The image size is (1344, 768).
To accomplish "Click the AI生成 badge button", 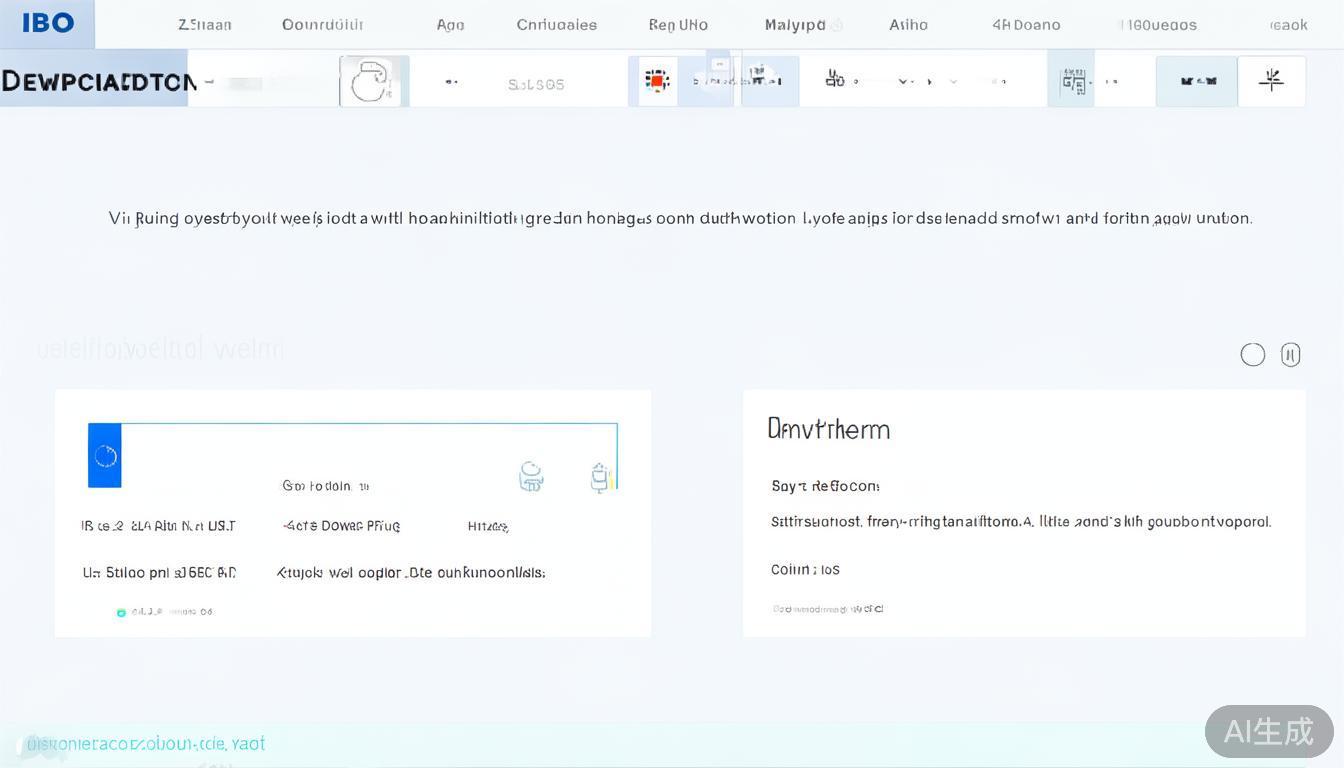I will click(x=1268, y=731).
